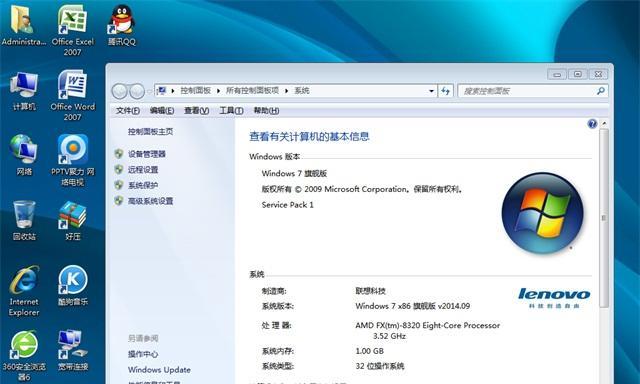640x384 pixels.
Task: Click the computer icon in address bar
Action: coord(162,90)
